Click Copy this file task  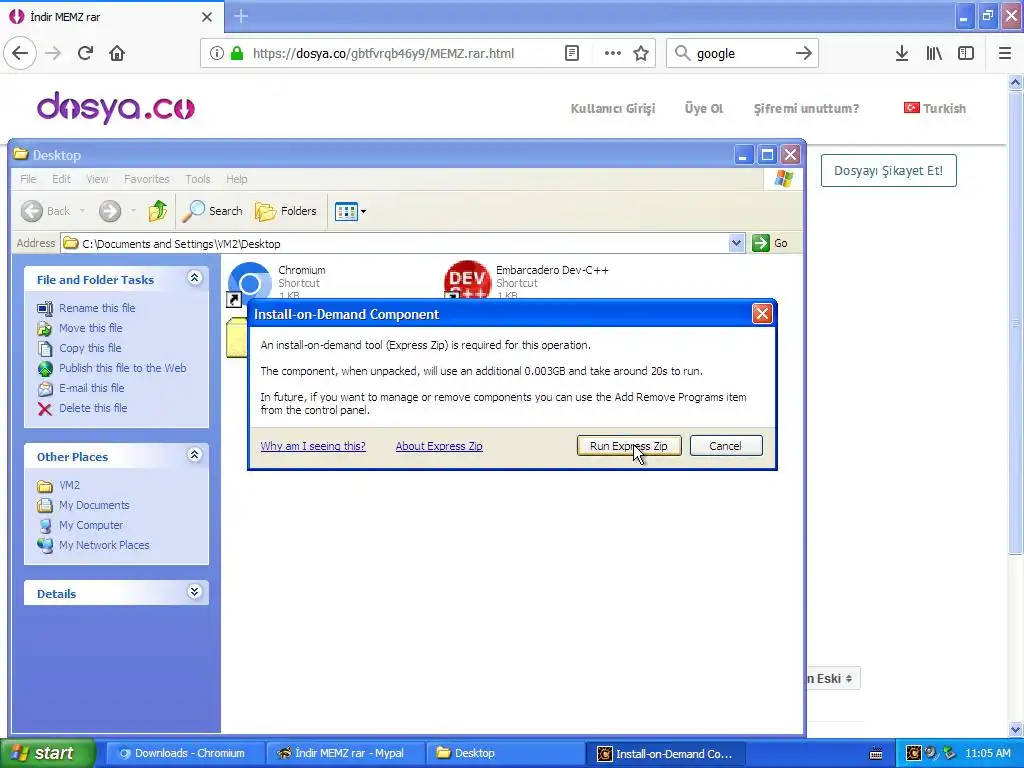[x=90, y=348]
